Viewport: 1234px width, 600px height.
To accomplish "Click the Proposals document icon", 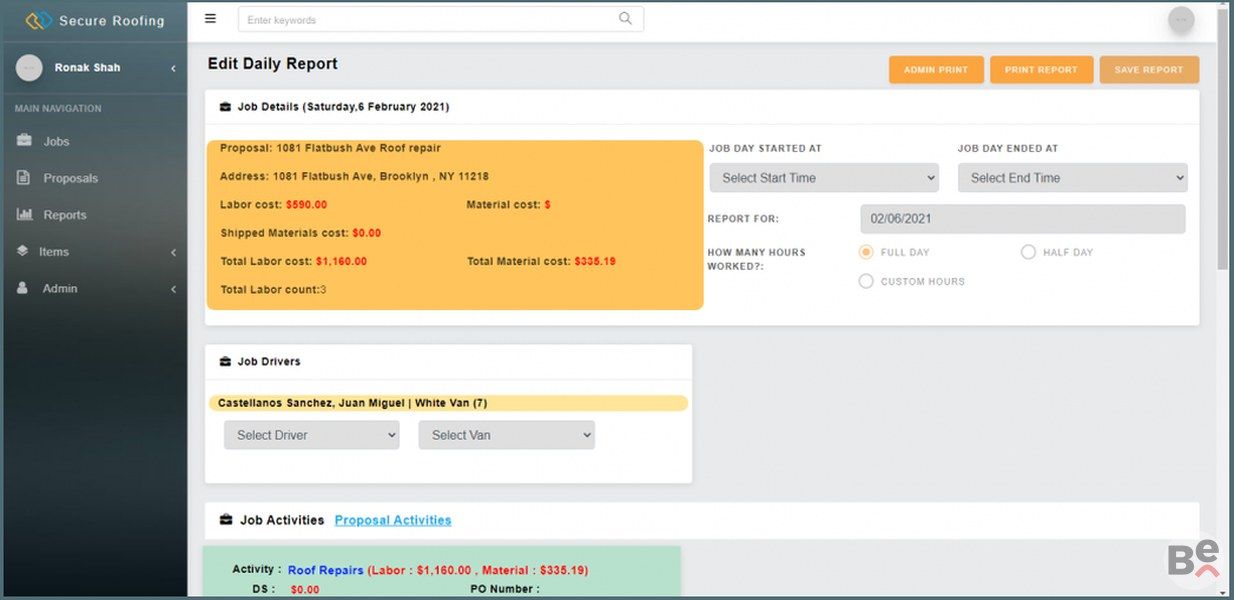I will (24, 178).
